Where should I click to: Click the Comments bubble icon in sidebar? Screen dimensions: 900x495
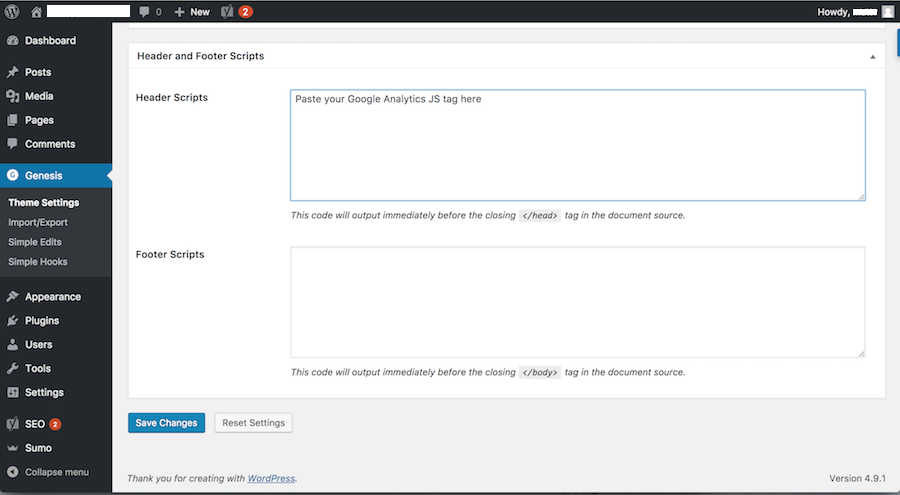[12, 144]
